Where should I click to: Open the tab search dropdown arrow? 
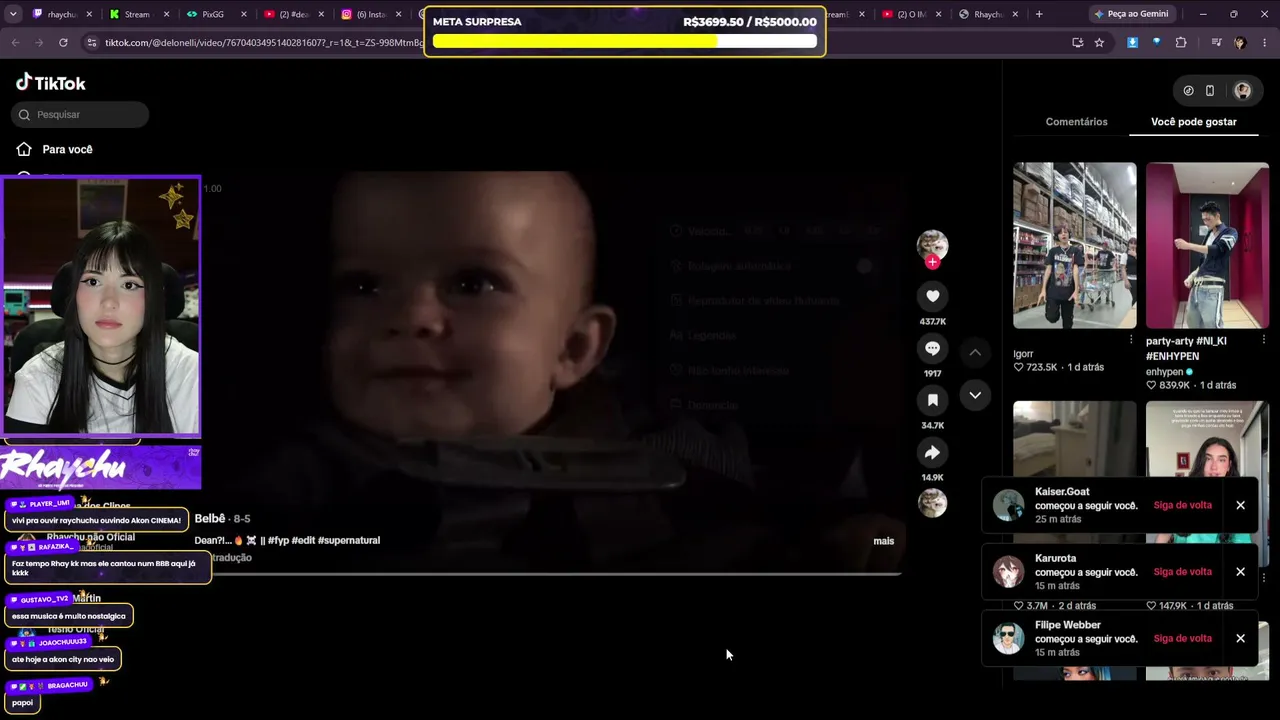point(15,14)
